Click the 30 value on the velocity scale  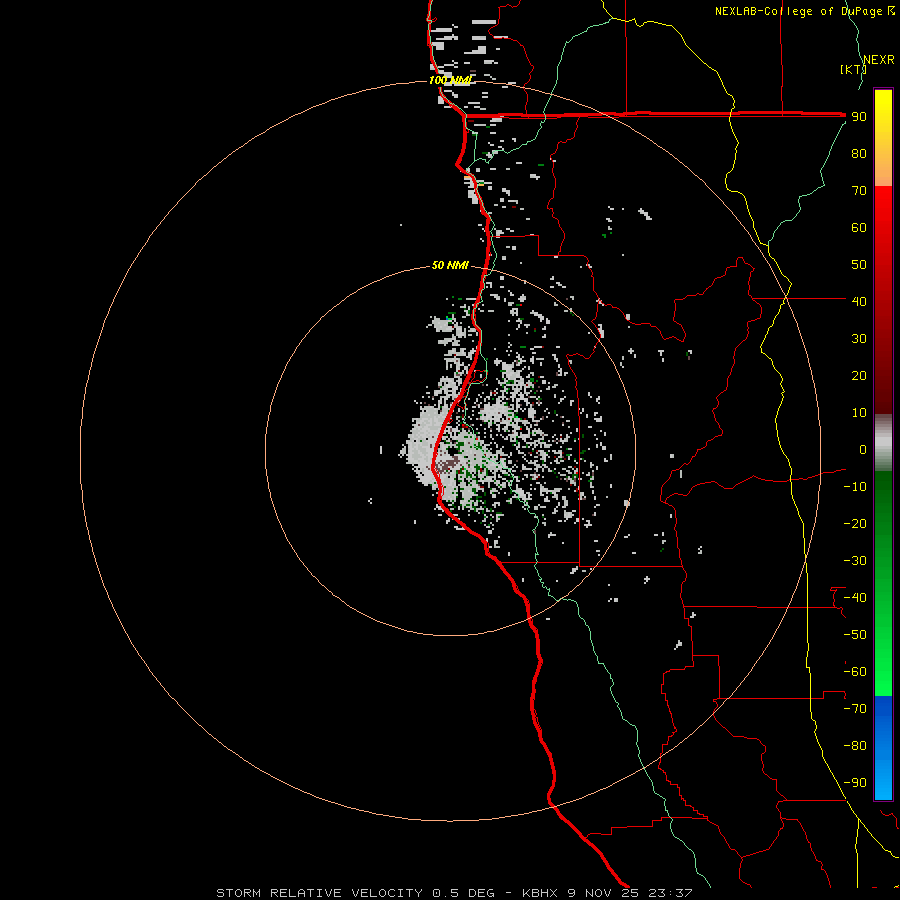(859, 339)
